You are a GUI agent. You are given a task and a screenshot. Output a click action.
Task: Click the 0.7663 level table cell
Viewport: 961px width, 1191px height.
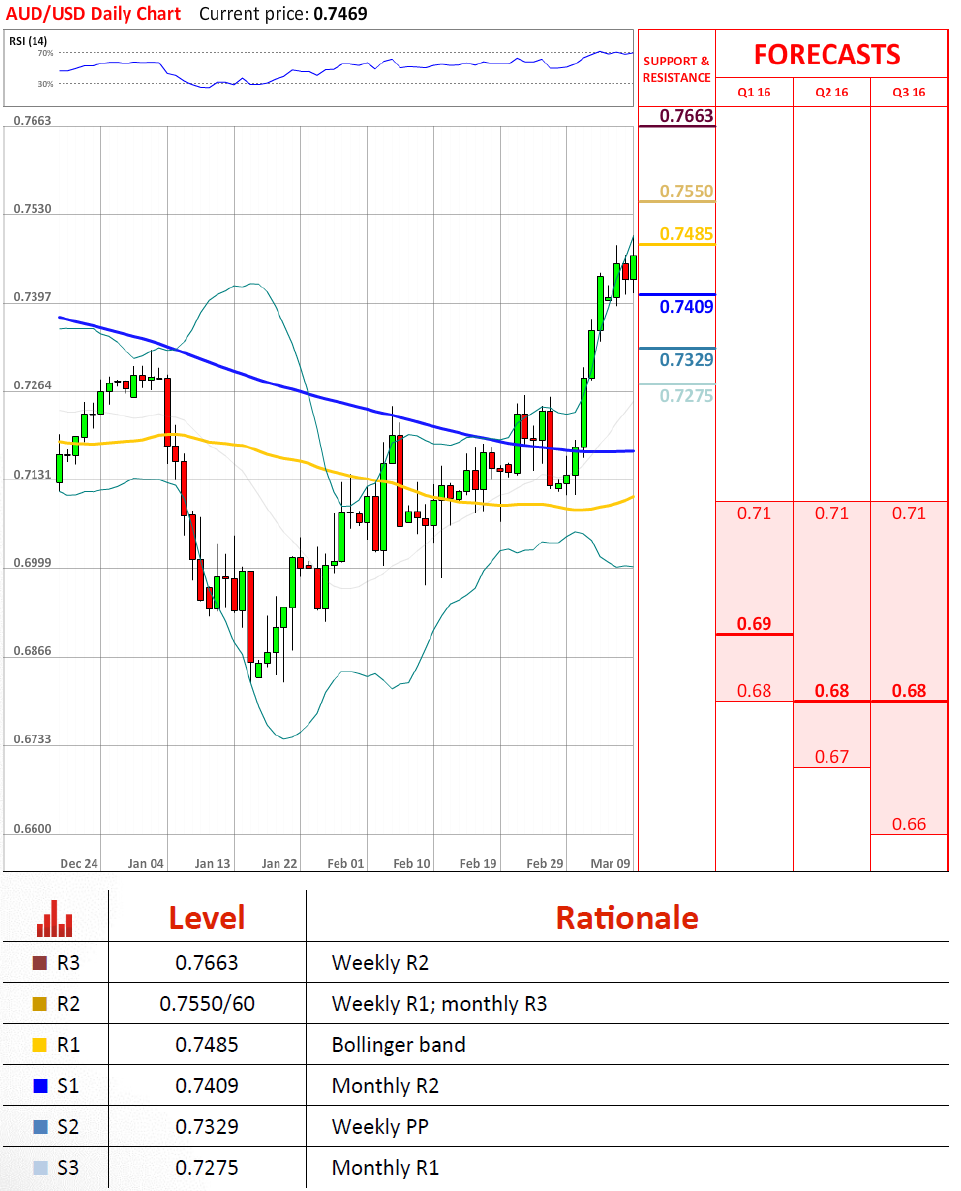(x=207, y=963)
